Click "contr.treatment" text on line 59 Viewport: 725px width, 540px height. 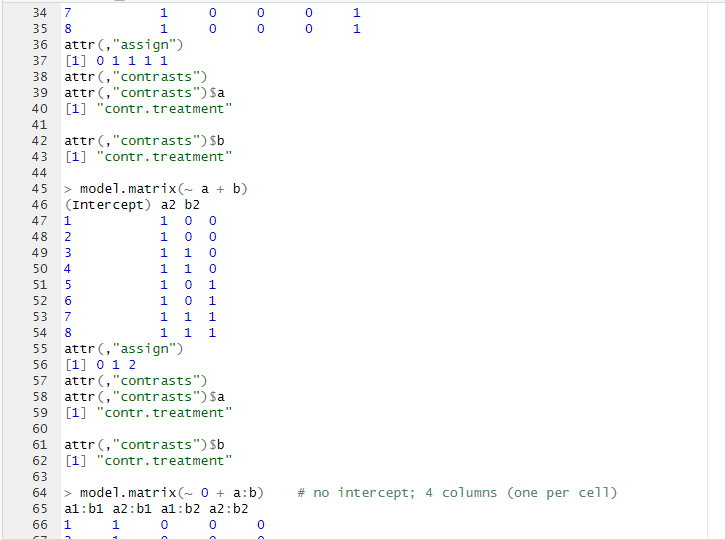[x=165, y=412]
